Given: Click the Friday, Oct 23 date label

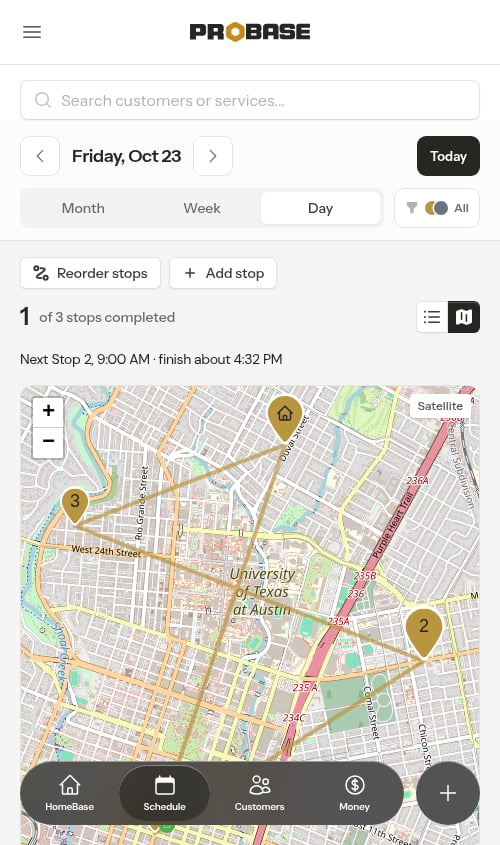Looking at the screenshot, I should point(127,156).
